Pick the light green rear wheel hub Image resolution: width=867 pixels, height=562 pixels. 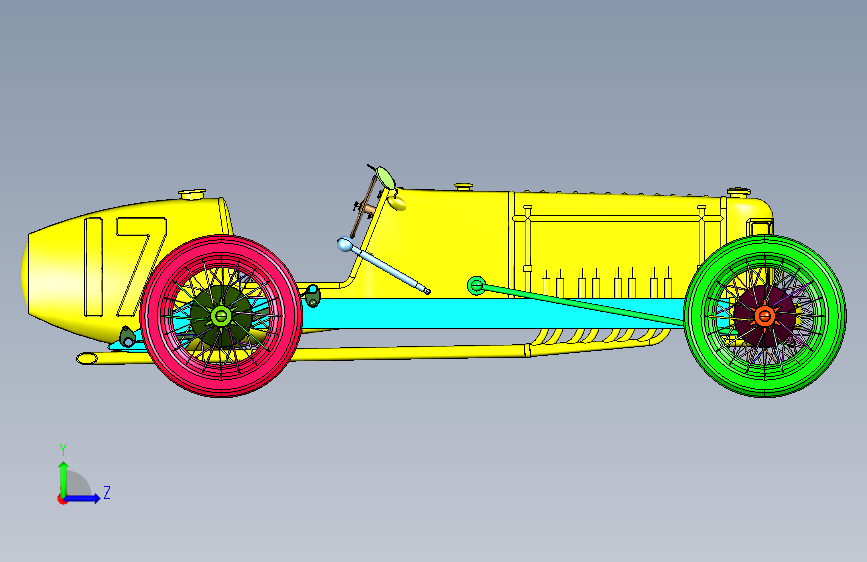[x=221, y=316]
